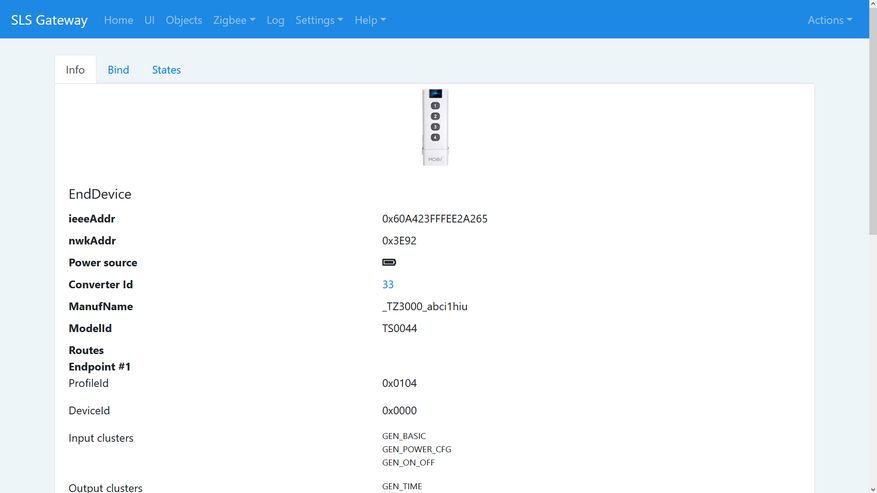Click the SLS Gateway brand link

coord(49,20)
